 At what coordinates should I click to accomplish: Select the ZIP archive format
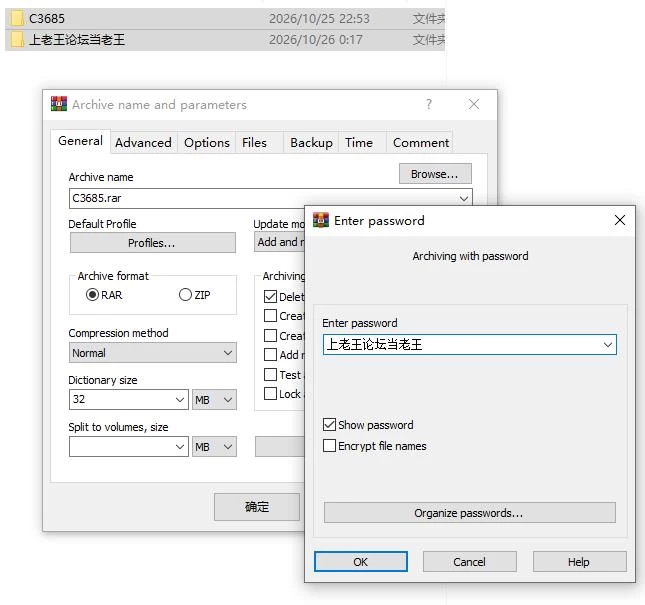click(185, 294)
